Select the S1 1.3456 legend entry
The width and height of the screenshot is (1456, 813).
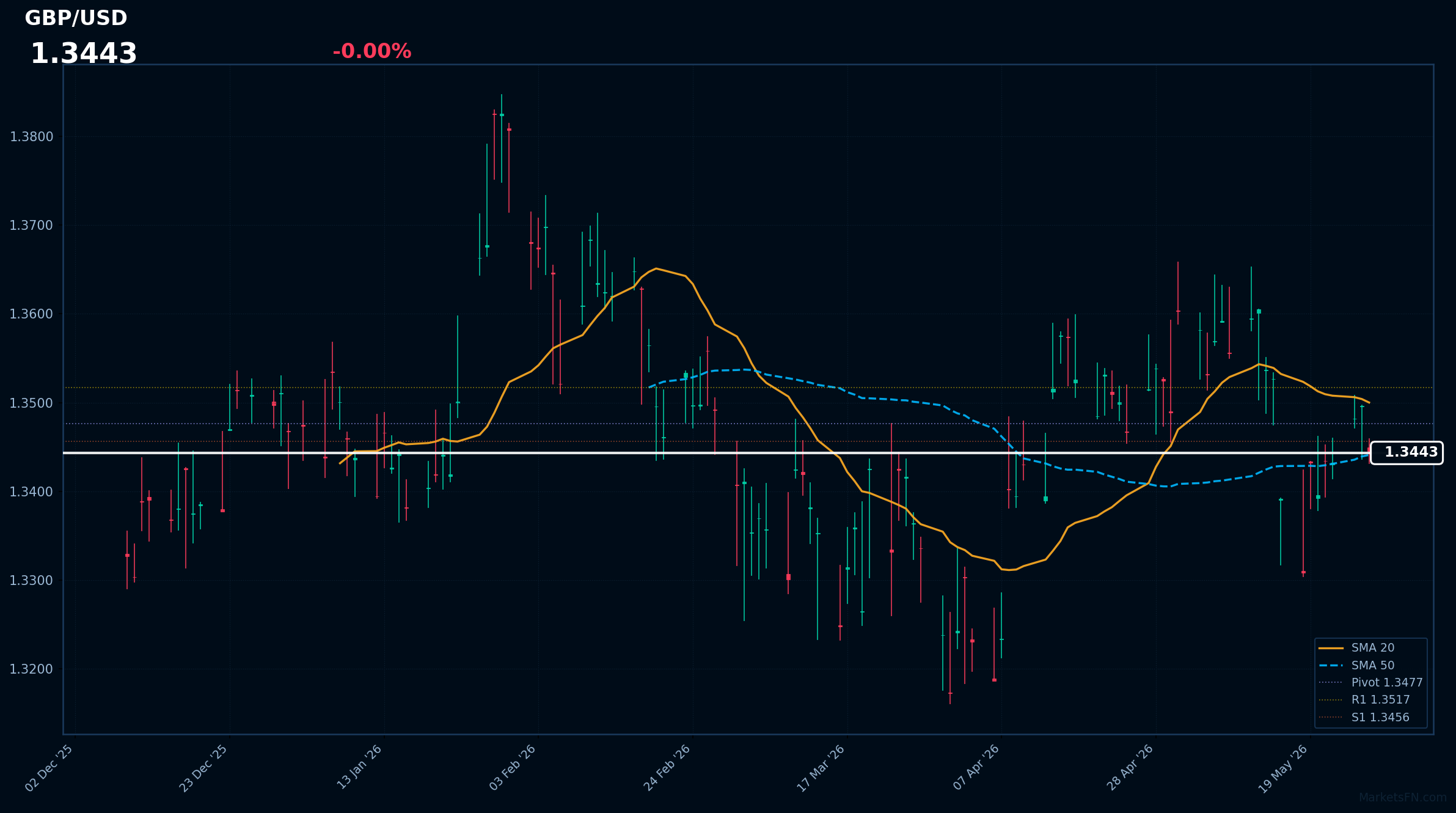coord(1372,717)
